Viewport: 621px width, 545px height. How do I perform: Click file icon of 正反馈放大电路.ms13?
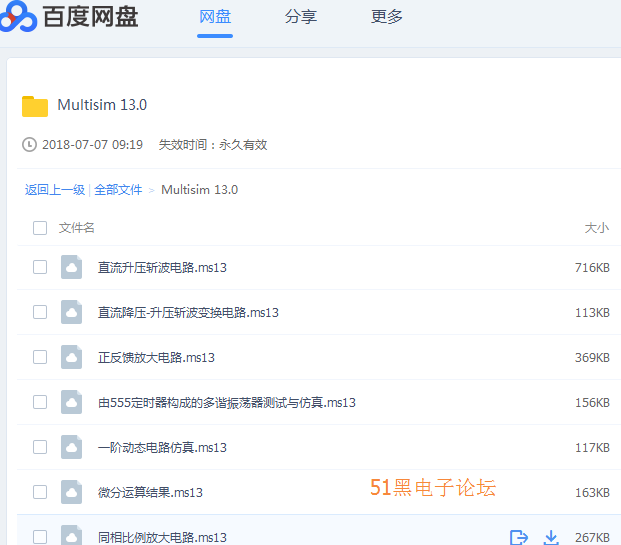click(71, 357)
